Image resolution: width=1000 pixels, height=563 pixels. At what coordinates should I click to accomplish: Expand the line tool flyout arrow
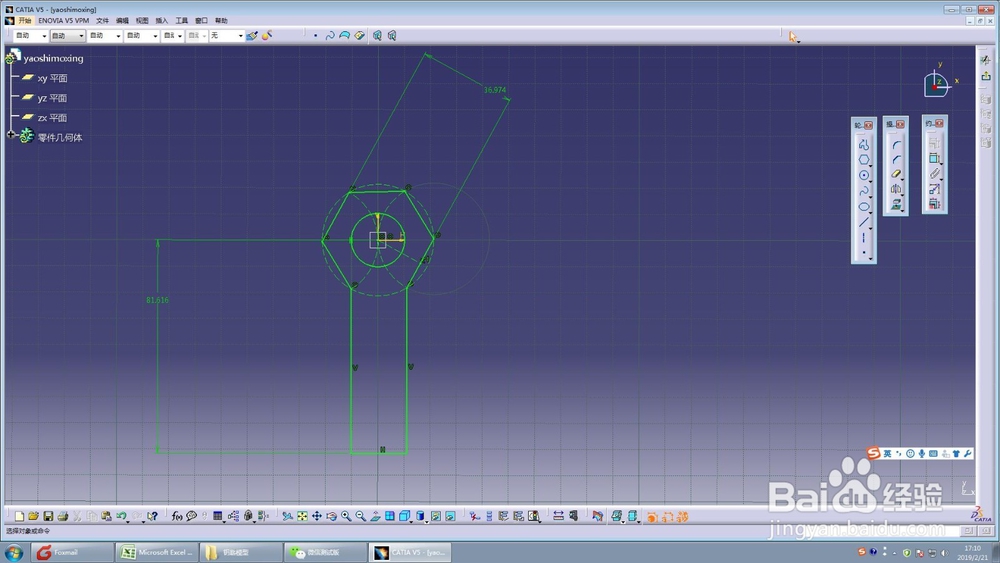(871, 228)
